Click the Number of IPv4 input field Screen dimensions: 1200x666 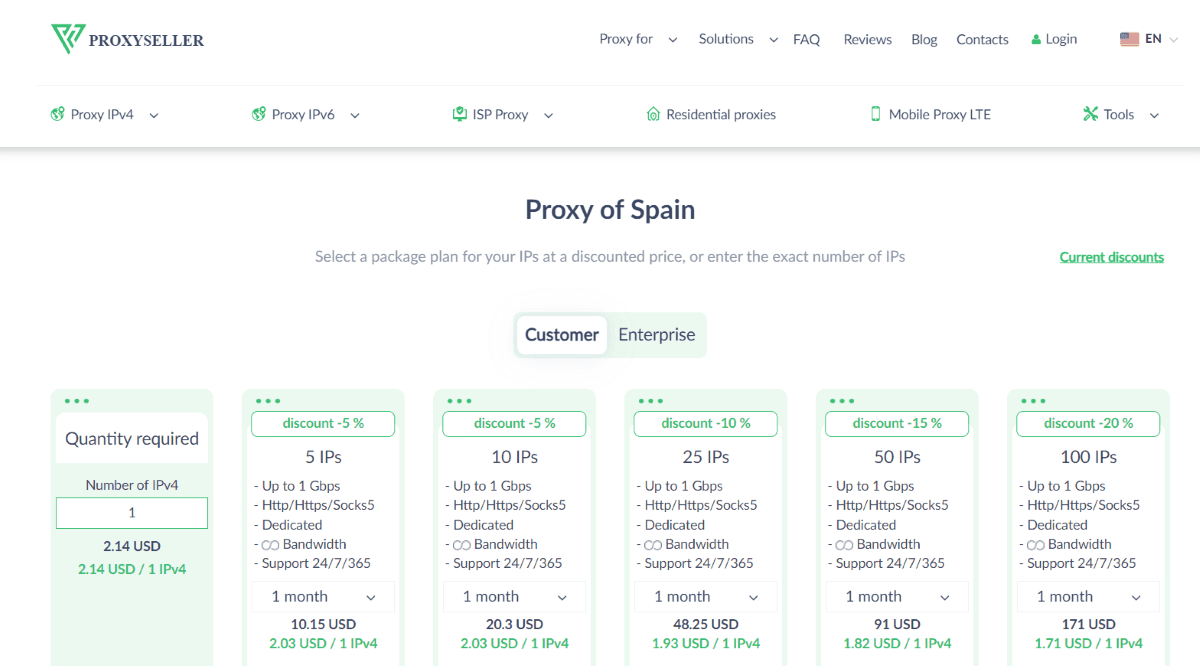tap(132, 513)
